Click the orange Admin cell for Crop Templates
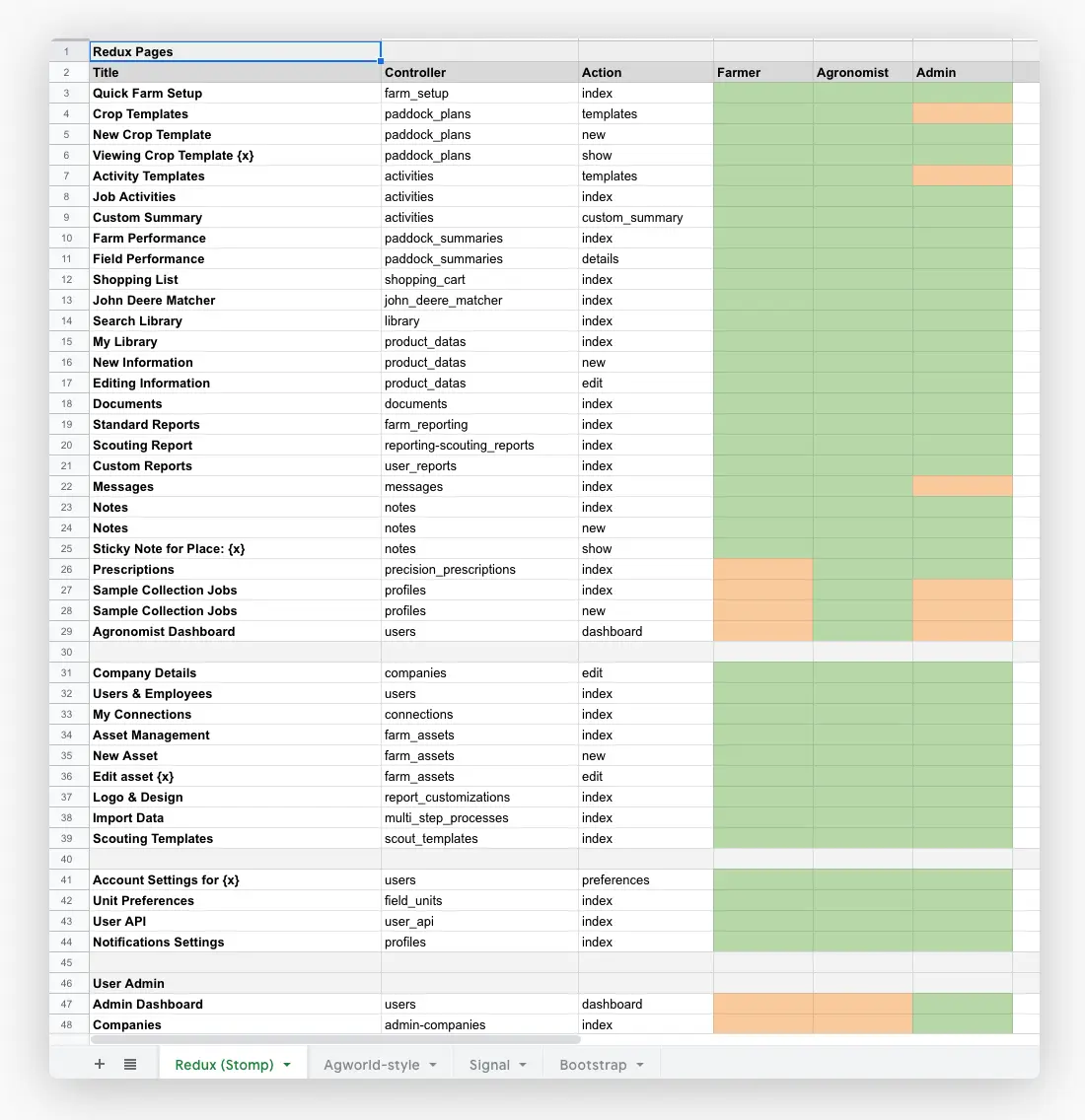Screen dimensions: 1085x1120 [962, 113]
